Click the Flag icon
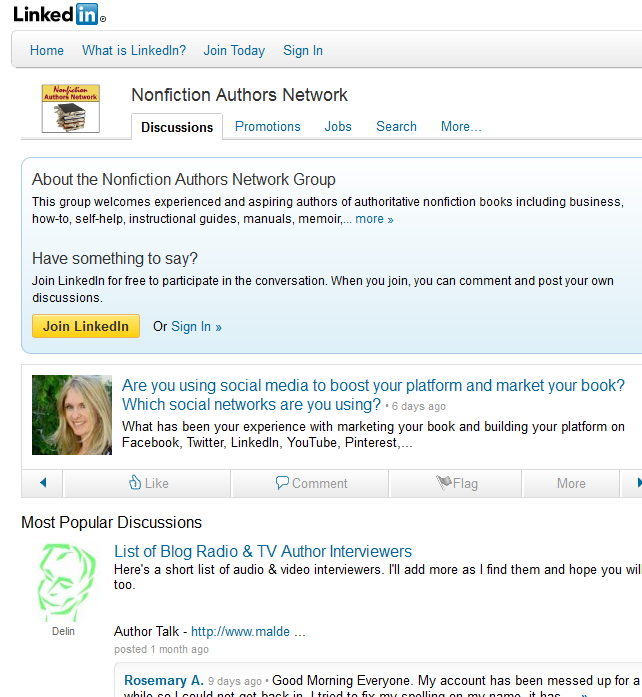 click(x=444, y=482)
